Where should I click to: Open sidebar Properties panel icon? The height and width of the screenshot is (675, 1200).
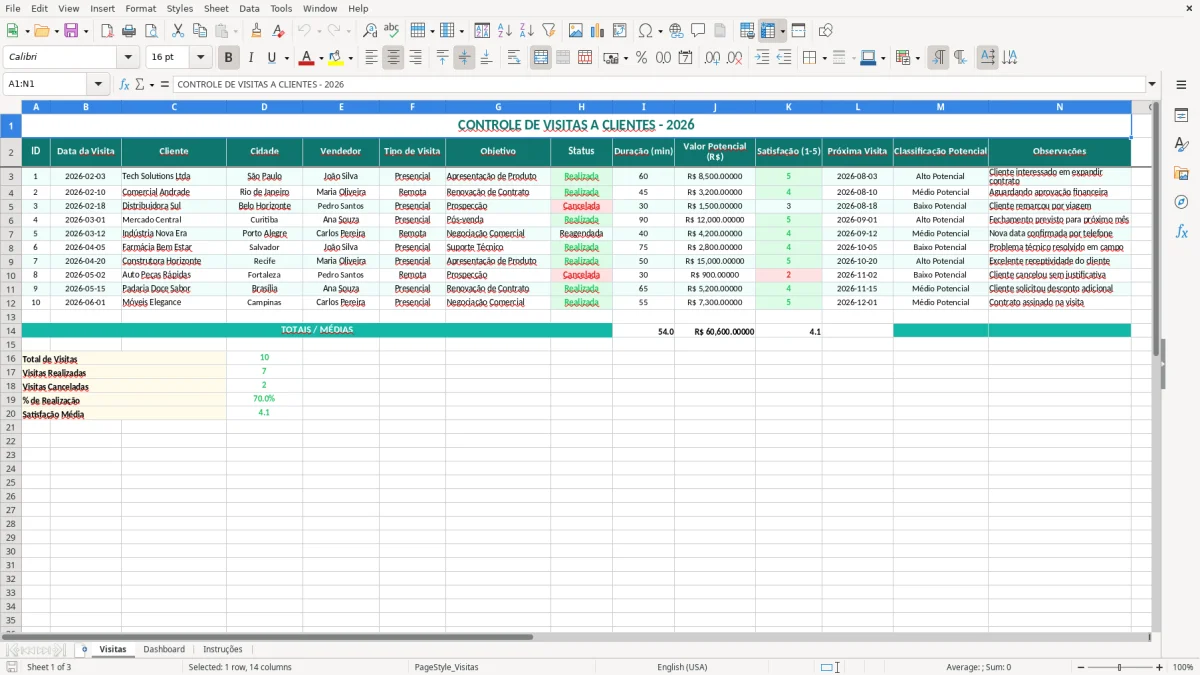coord(1181,116)
